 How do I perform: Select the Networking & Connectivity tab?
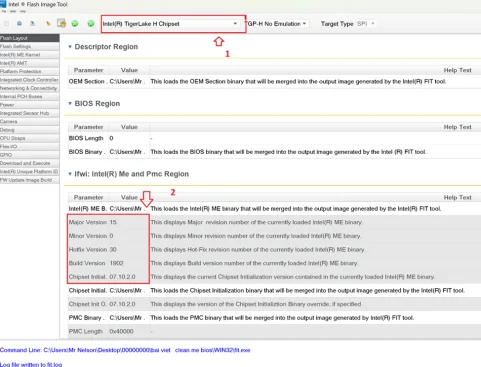coord(30,88)
